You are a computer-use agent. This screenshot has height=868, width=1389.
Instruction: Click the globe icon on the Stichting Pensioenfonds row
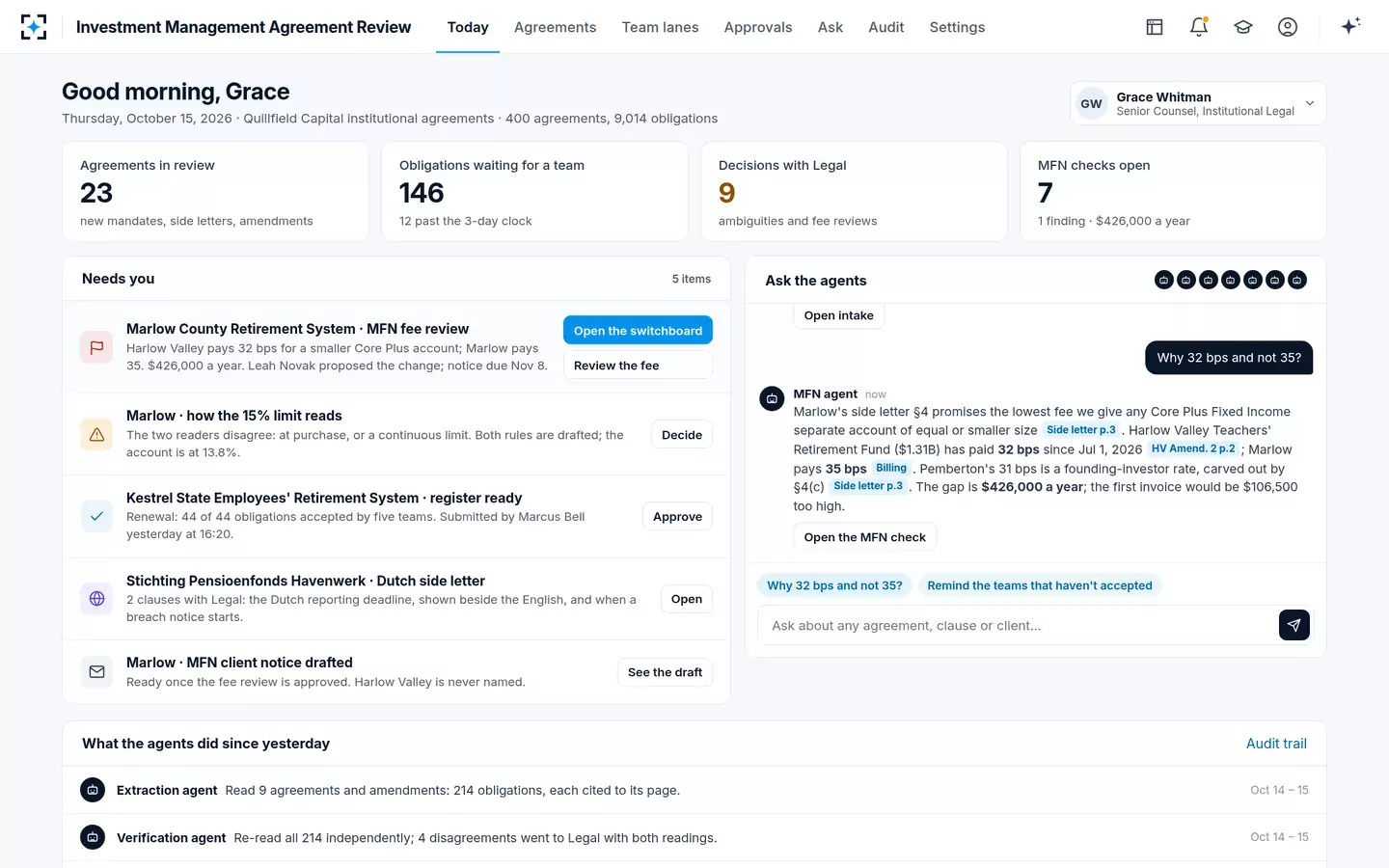(96, 599)
